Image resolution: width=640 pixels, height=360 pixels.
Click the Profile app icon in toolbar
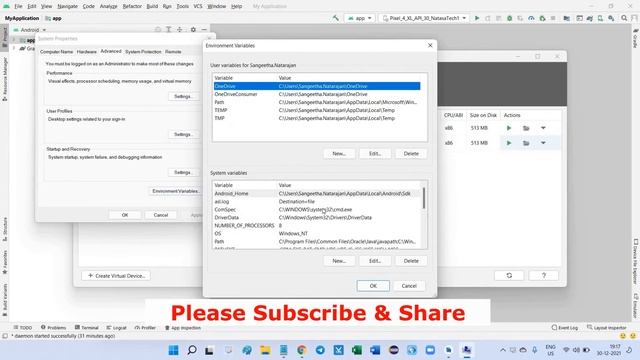531,18
